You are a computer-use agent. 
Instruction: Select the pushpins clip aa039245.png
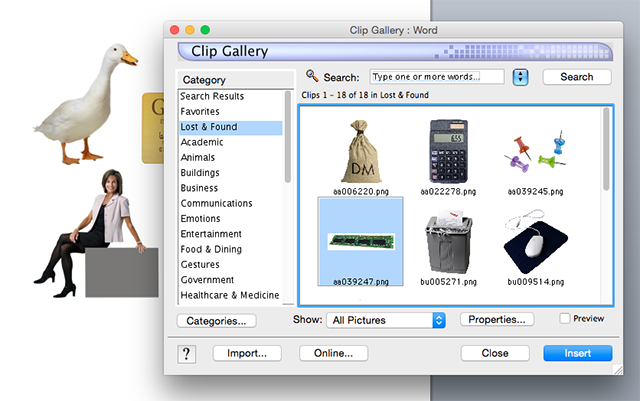[535, 161]
